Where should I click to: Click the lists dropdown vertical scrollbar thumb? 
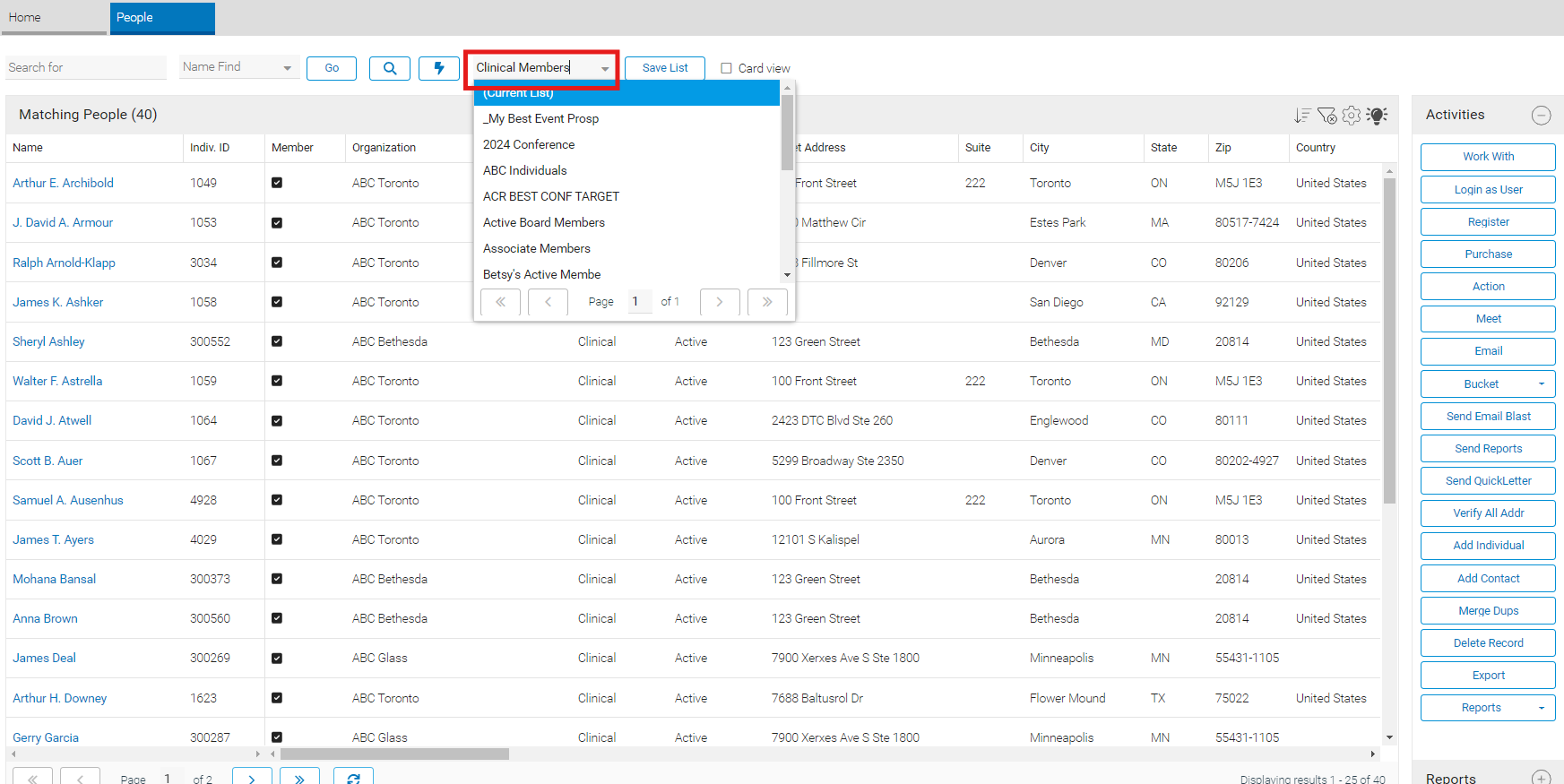pos(787,132)
